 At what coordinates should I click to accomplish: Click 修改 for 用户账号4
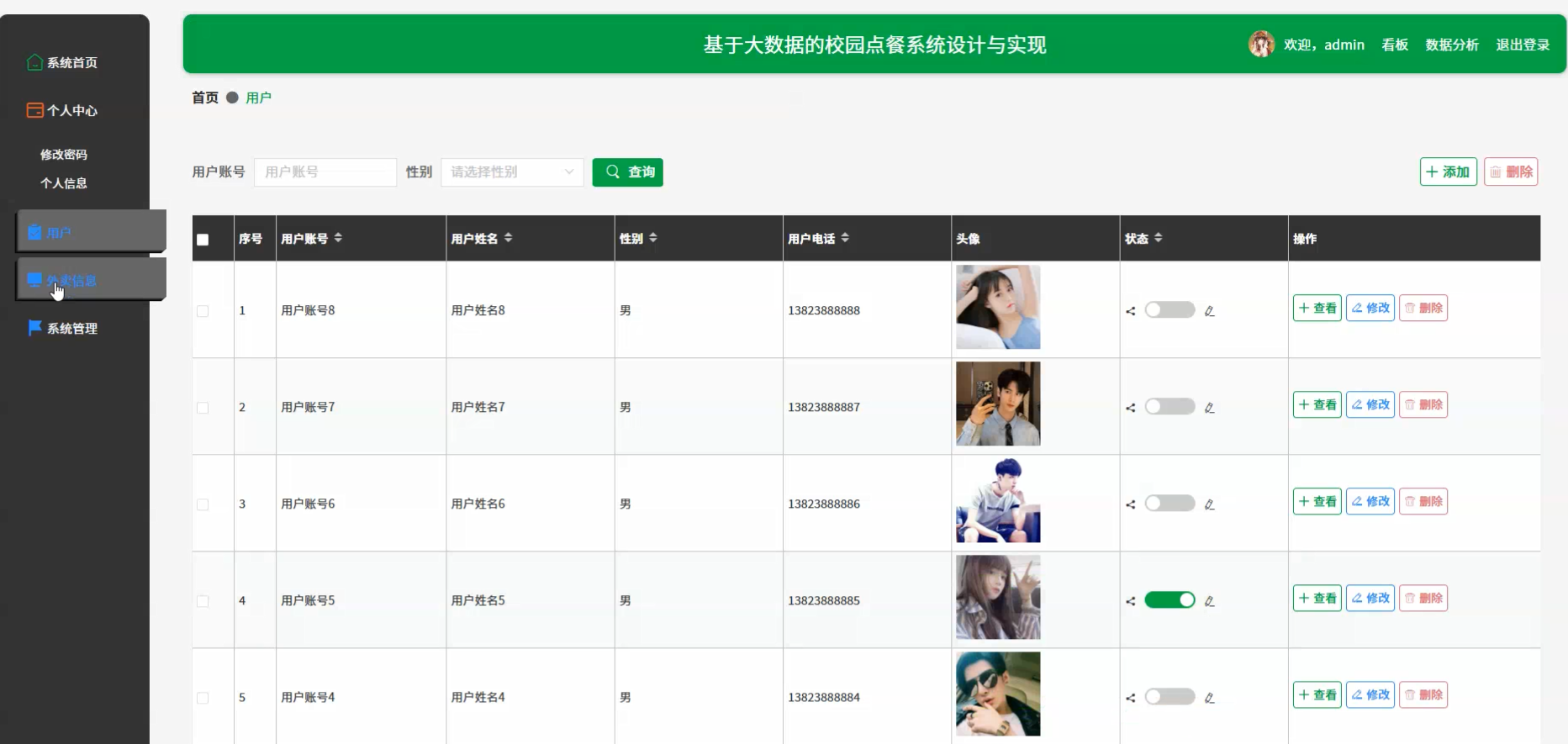(1370, 694)
